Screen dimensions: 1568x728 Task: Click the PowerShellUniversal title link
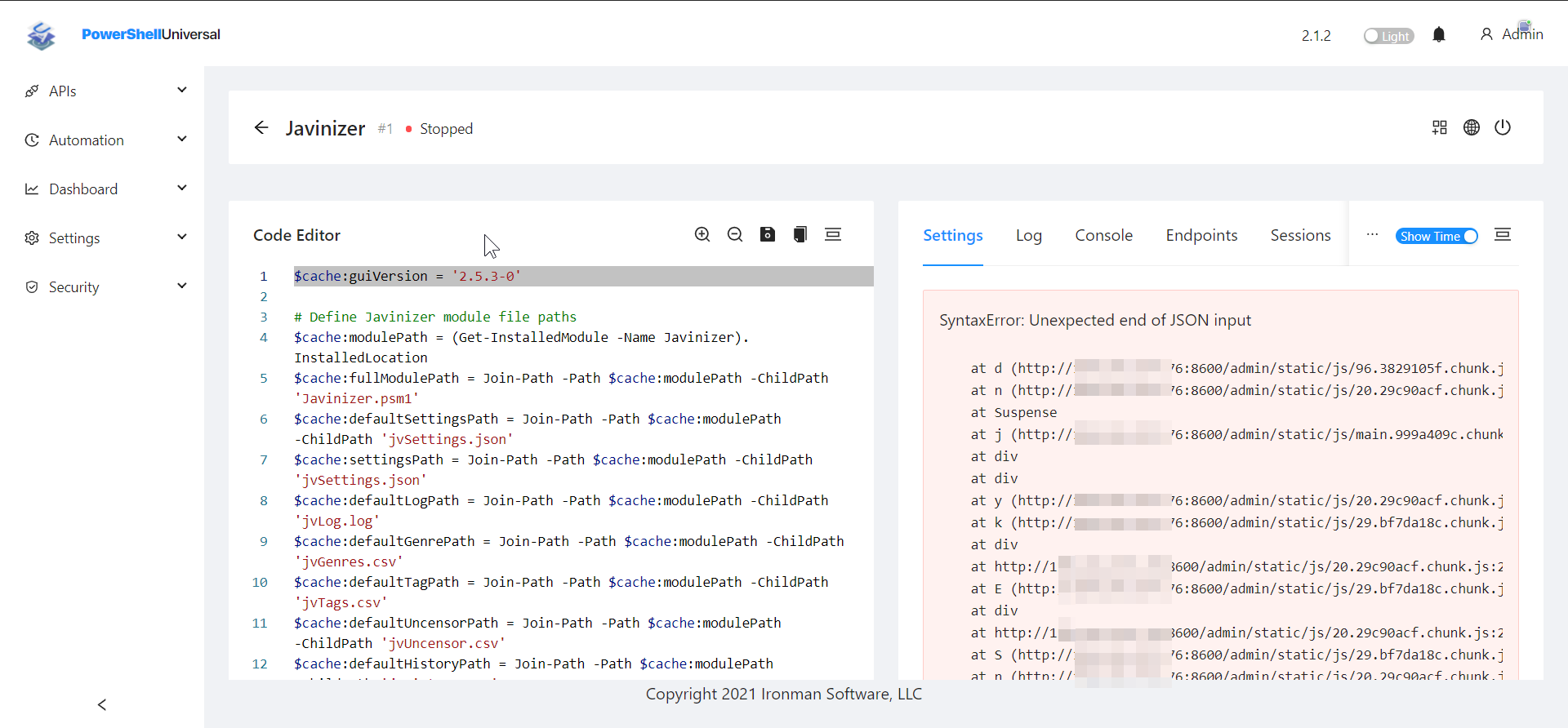coord(151,34)
